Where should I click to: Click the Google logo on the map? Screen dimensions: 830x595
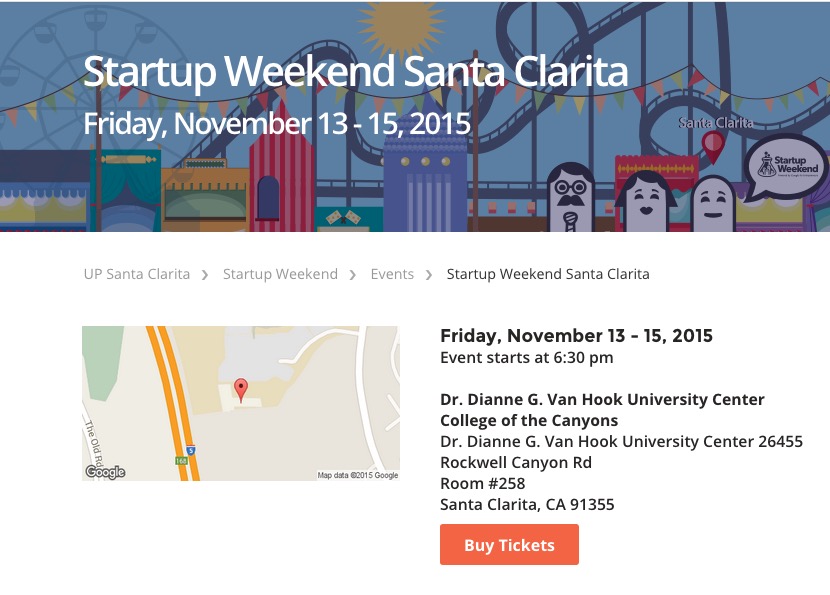(x=105, y=472)
